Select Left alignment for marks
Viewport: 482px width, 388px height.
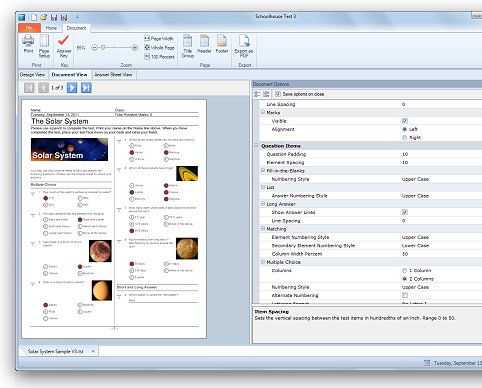point(405,129)
